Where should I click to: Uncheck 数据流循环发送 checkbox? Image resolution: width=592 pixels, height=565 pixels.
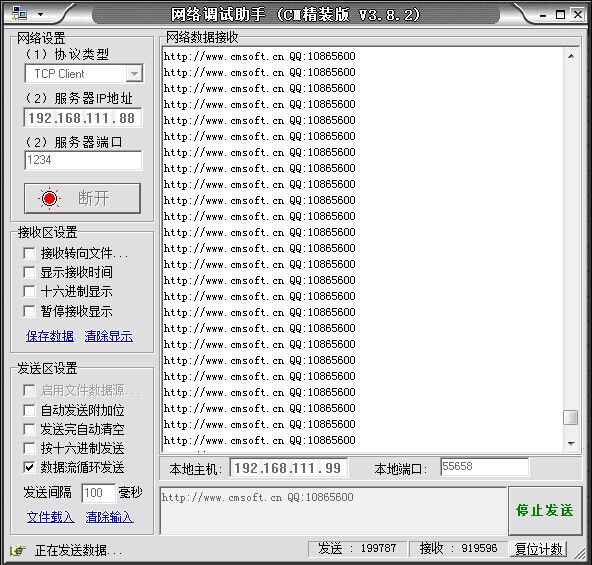[29, 468]
